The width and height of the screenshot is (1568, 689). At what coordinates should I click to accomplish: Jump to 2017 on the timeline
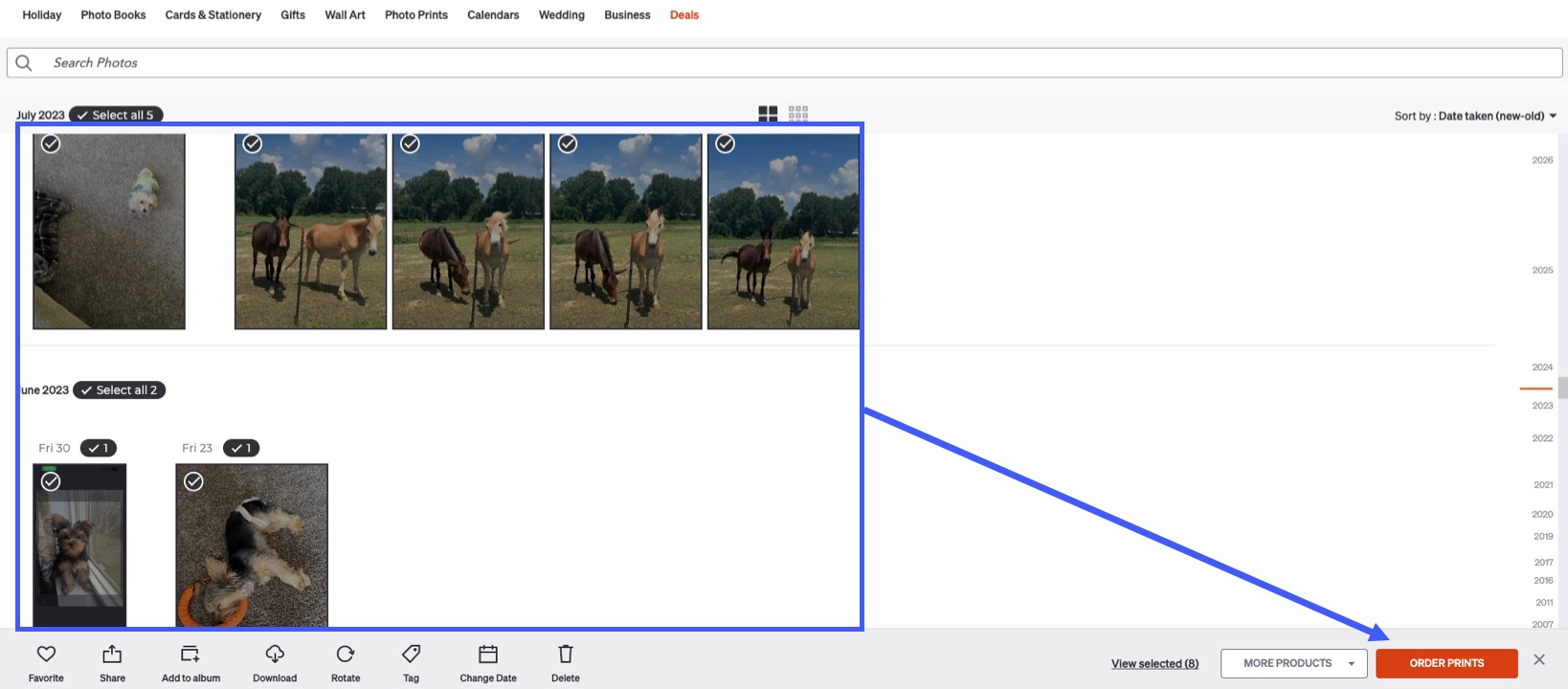pos(1543,563)
